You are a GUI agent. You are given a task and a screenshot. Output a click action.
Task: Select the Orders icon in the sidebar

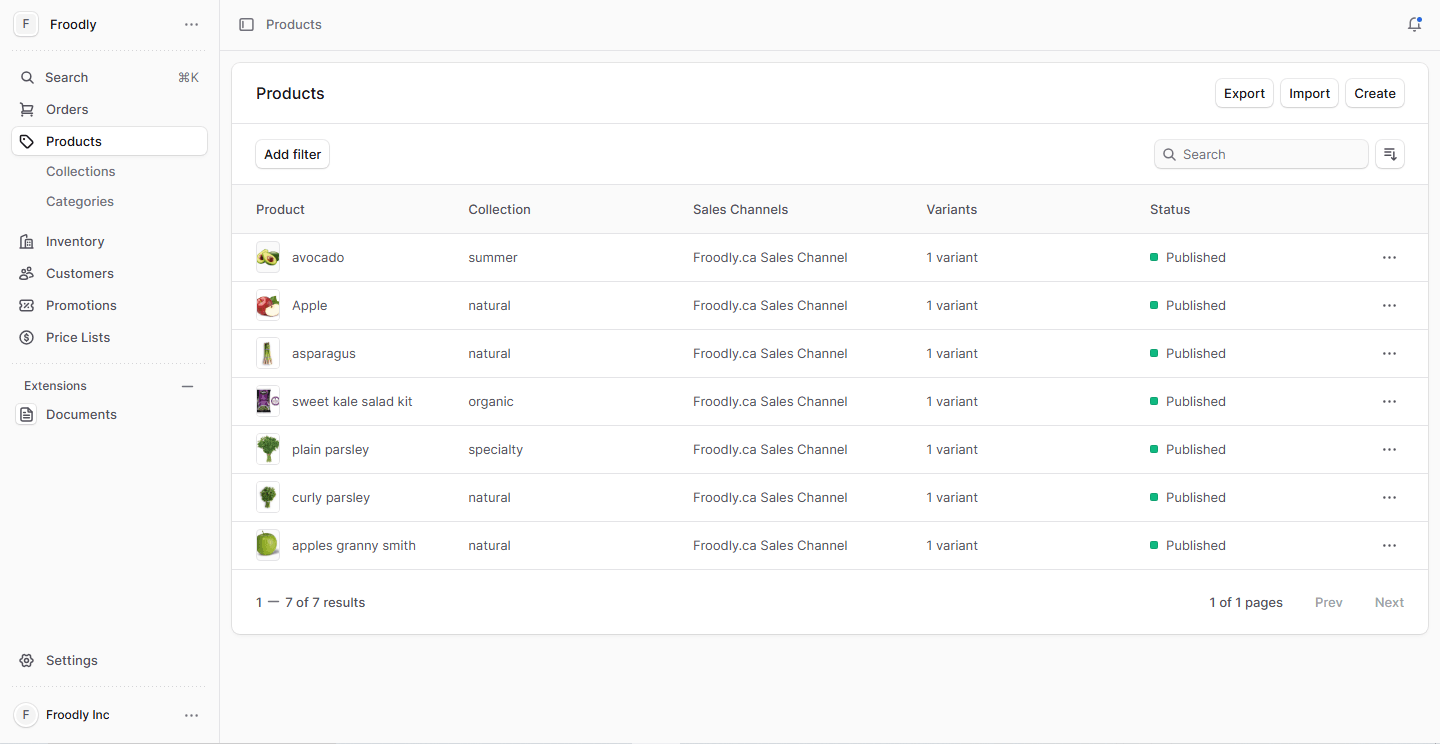pos(27,109)
